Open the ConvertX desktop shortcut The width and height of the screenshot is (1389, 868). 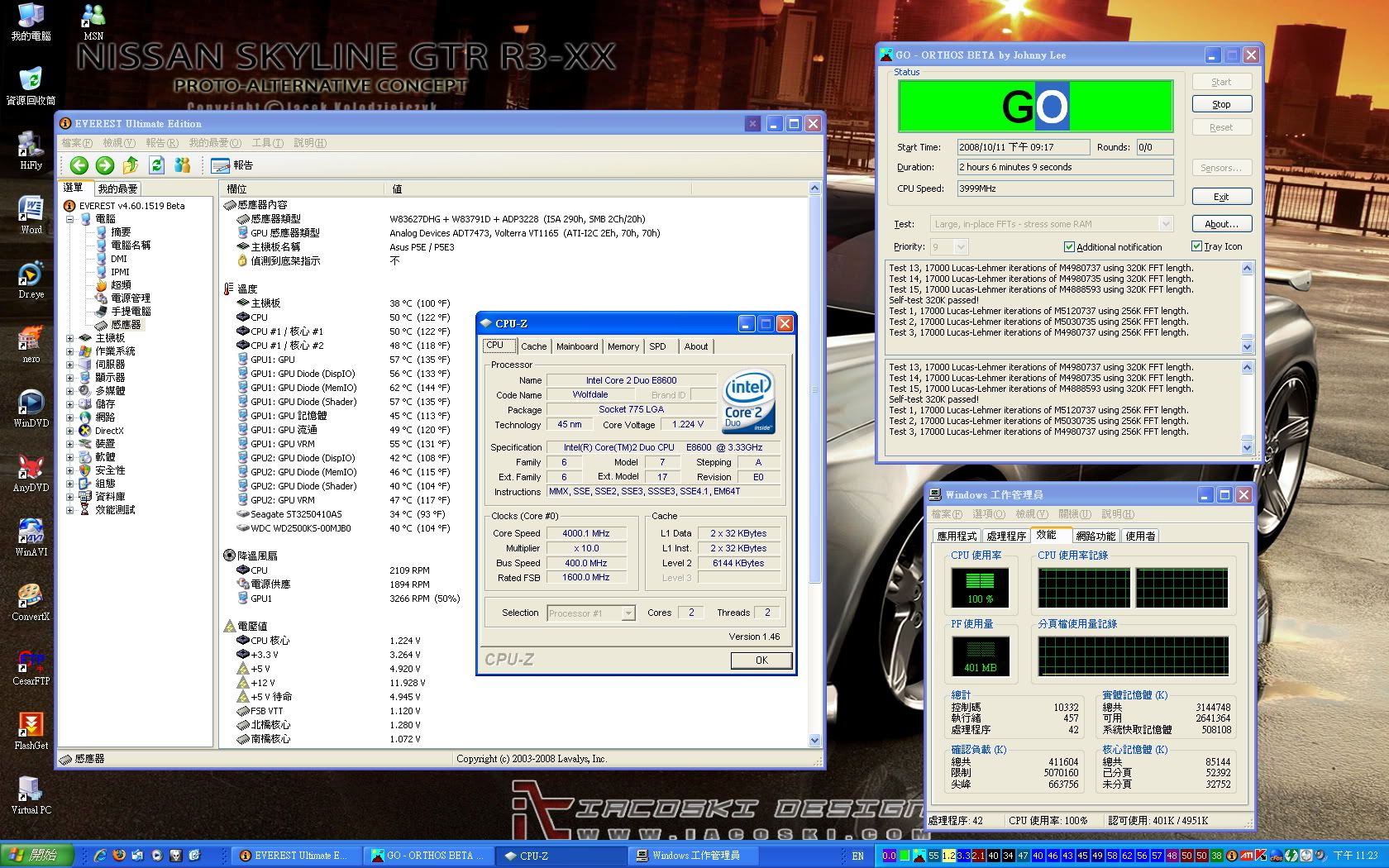[x=31, y=603]
